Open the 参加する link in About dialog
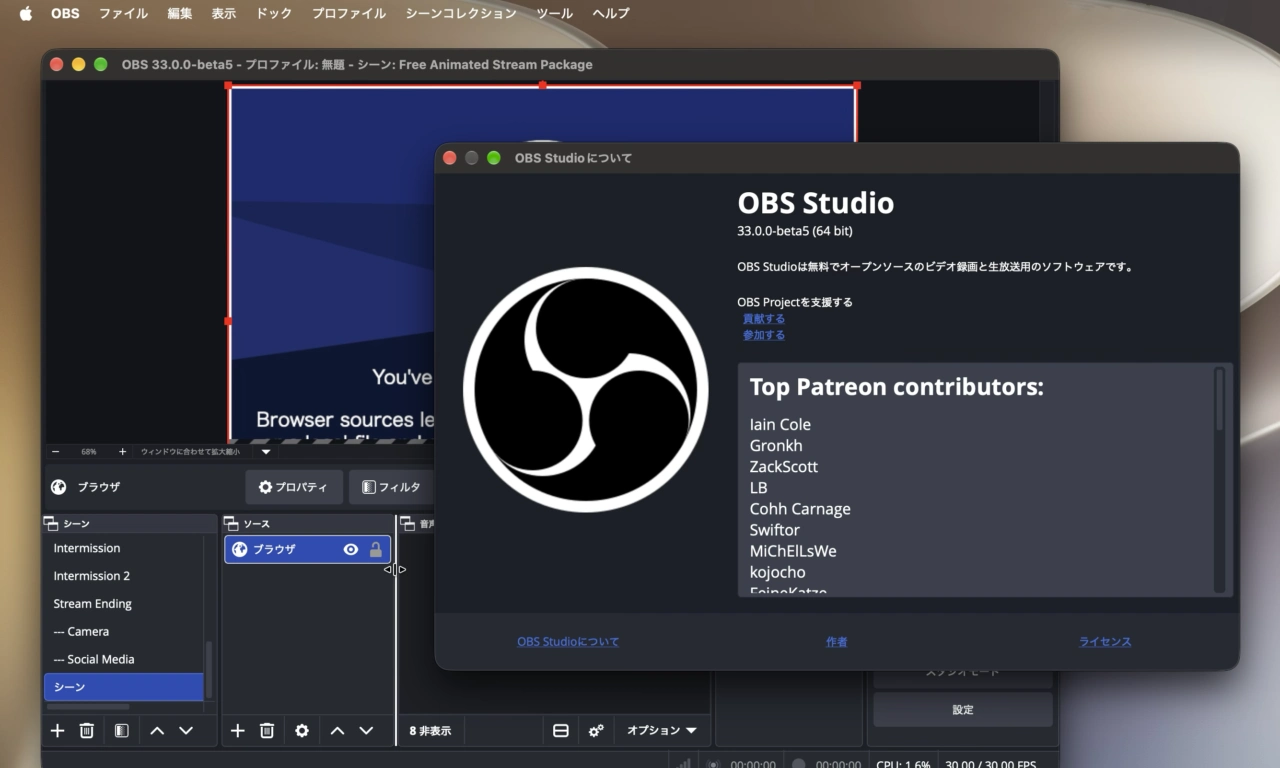The image size is (1280, 768). [764, 335]
